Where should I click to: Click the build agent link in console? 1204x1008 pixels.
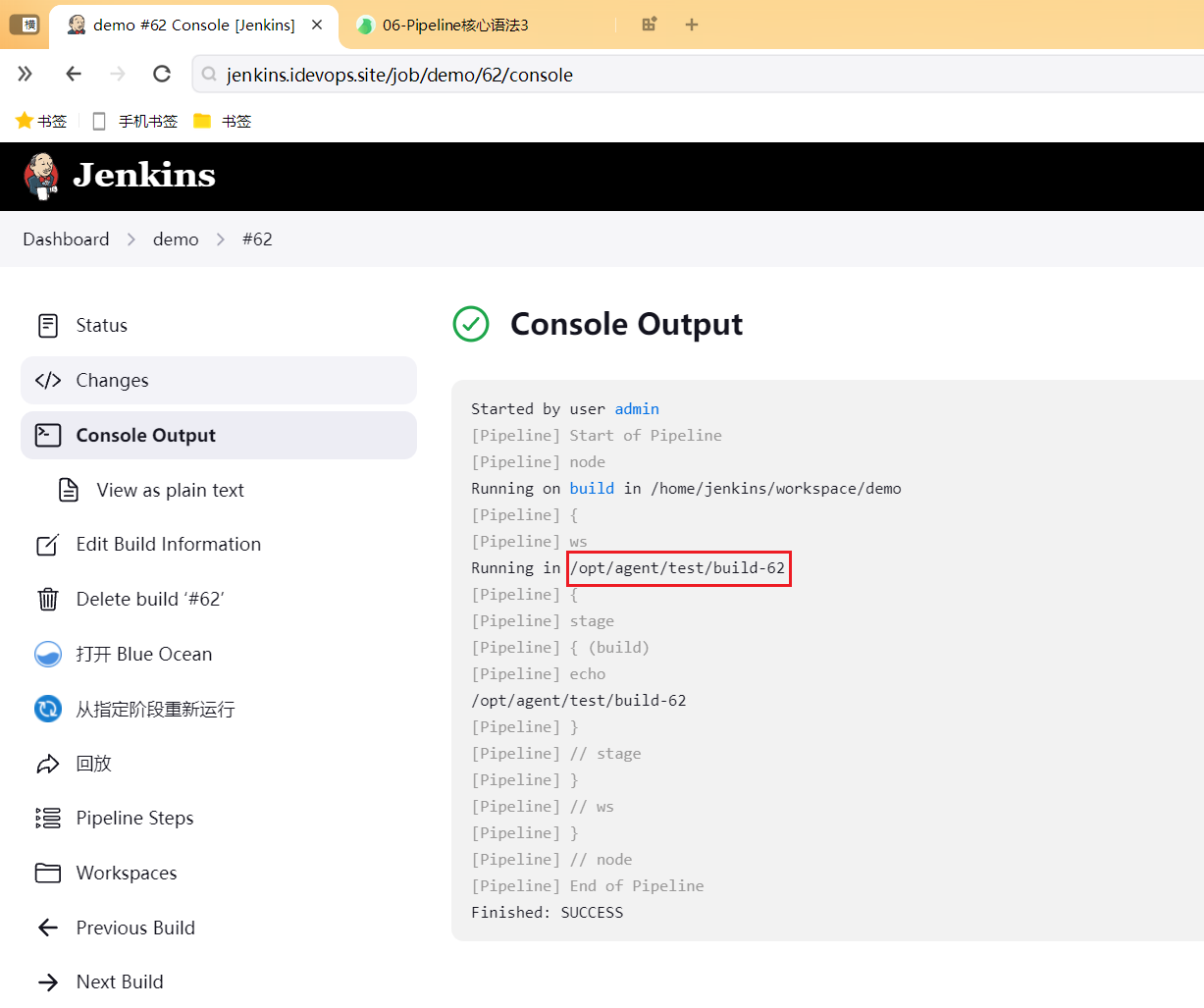592,489
